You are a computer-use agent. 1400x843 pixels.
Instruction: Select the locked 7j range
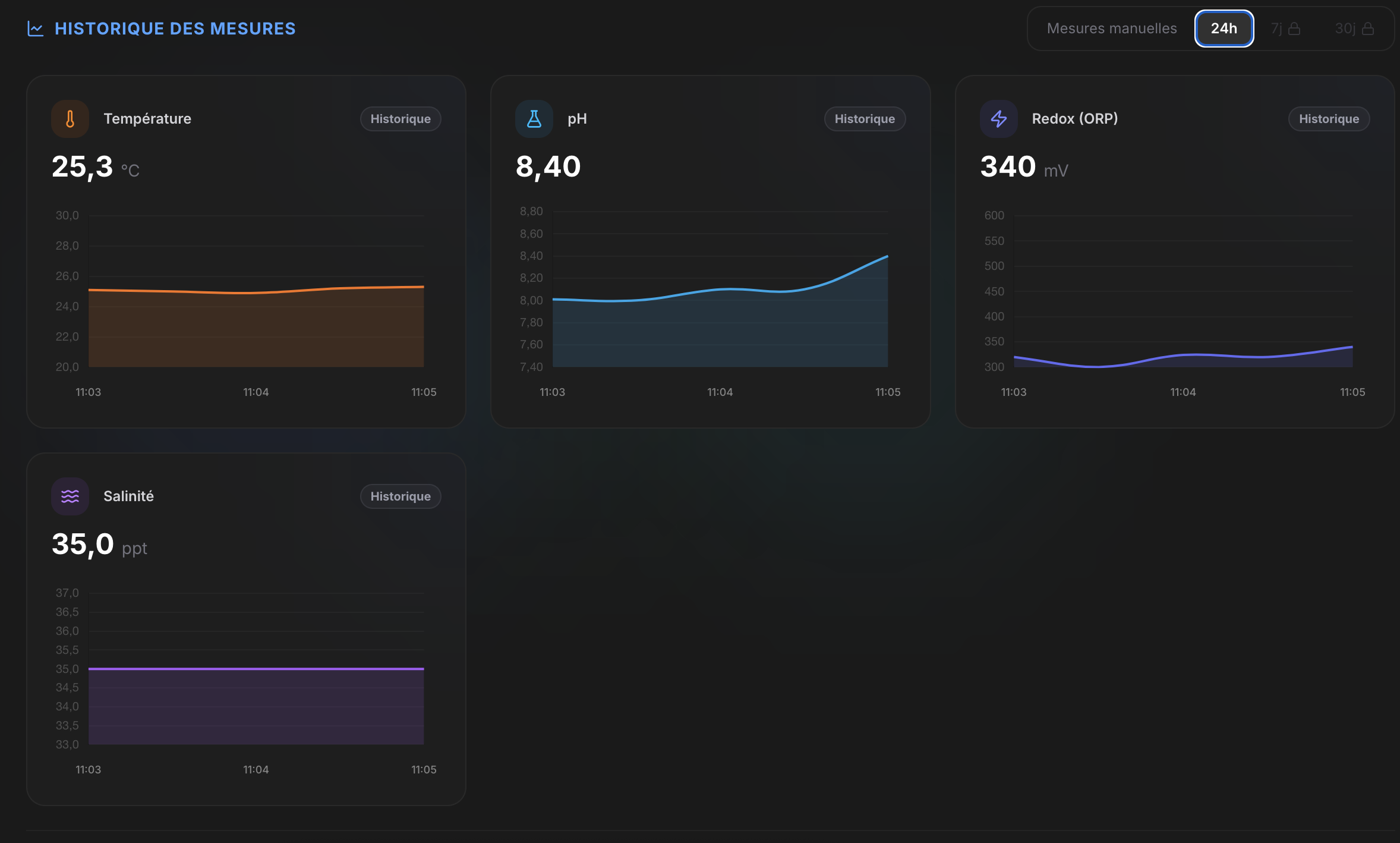(x=1277, y=29)
